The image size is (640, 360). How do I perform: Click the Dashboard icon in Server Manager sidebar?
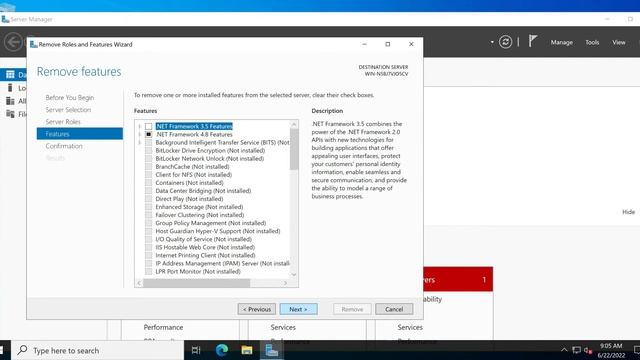pos(10,74)
